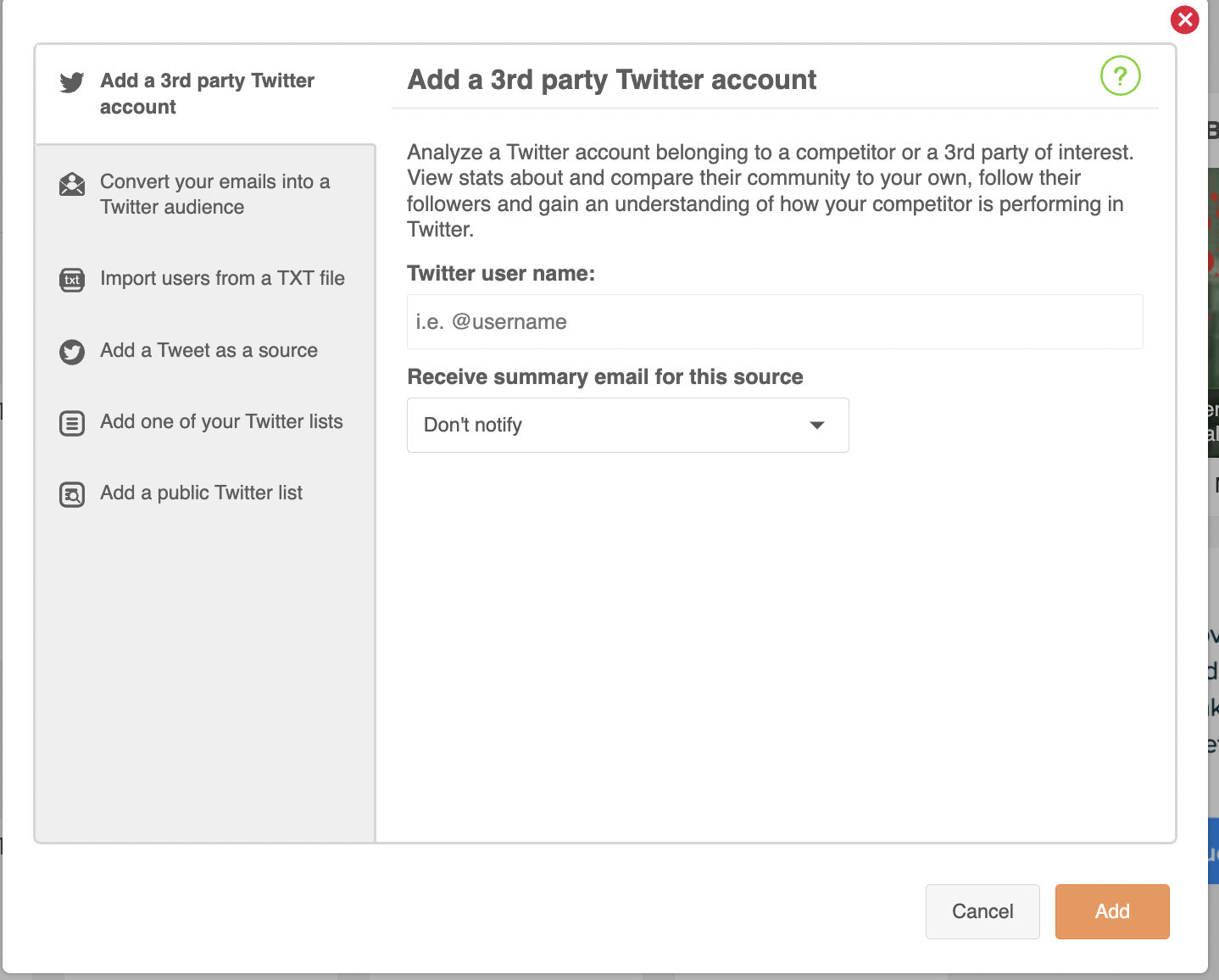
Task: Click the public list search icon
Action: [x=72, y=494]
